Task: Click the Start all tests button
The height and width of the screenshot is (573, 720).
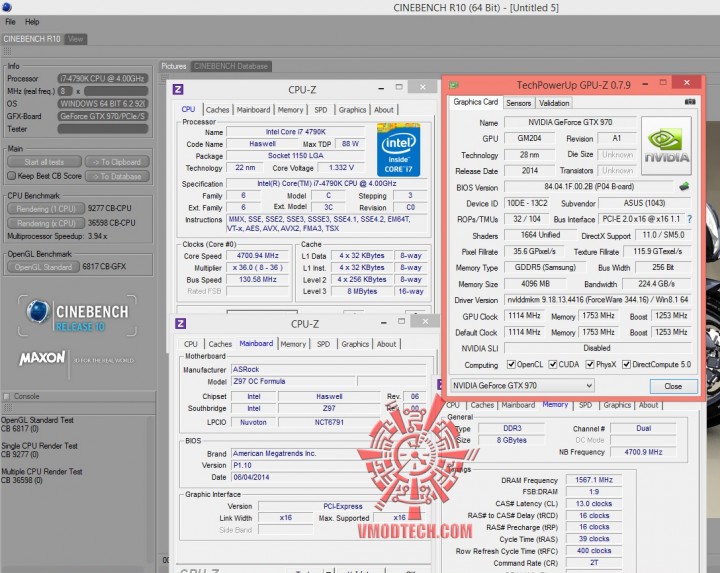Action: 45,162
